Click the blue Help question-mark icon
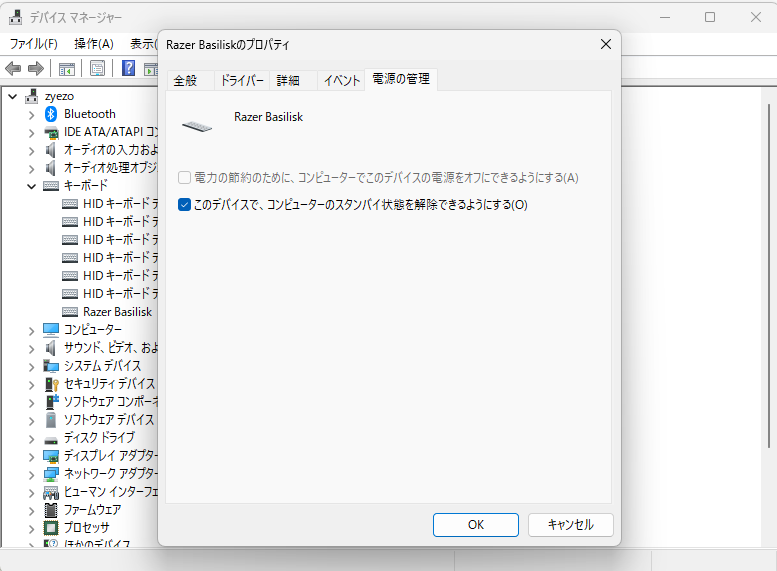 129,68
